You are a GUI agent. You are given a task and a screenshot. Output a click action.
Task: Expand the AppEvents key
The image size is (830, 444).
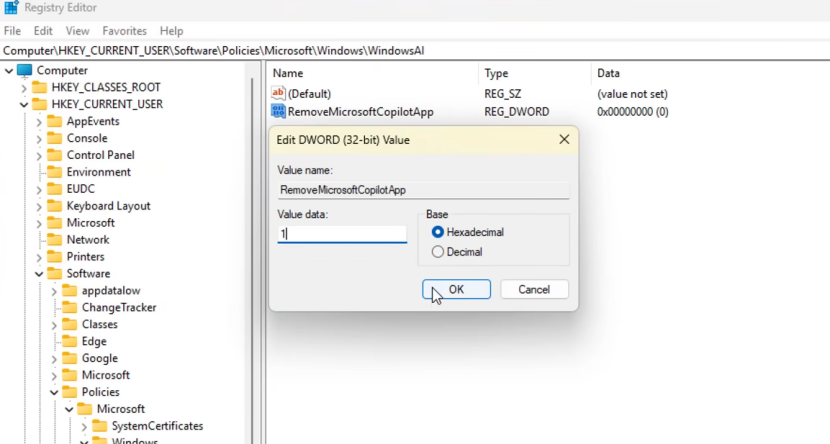(x=39, y=122)
